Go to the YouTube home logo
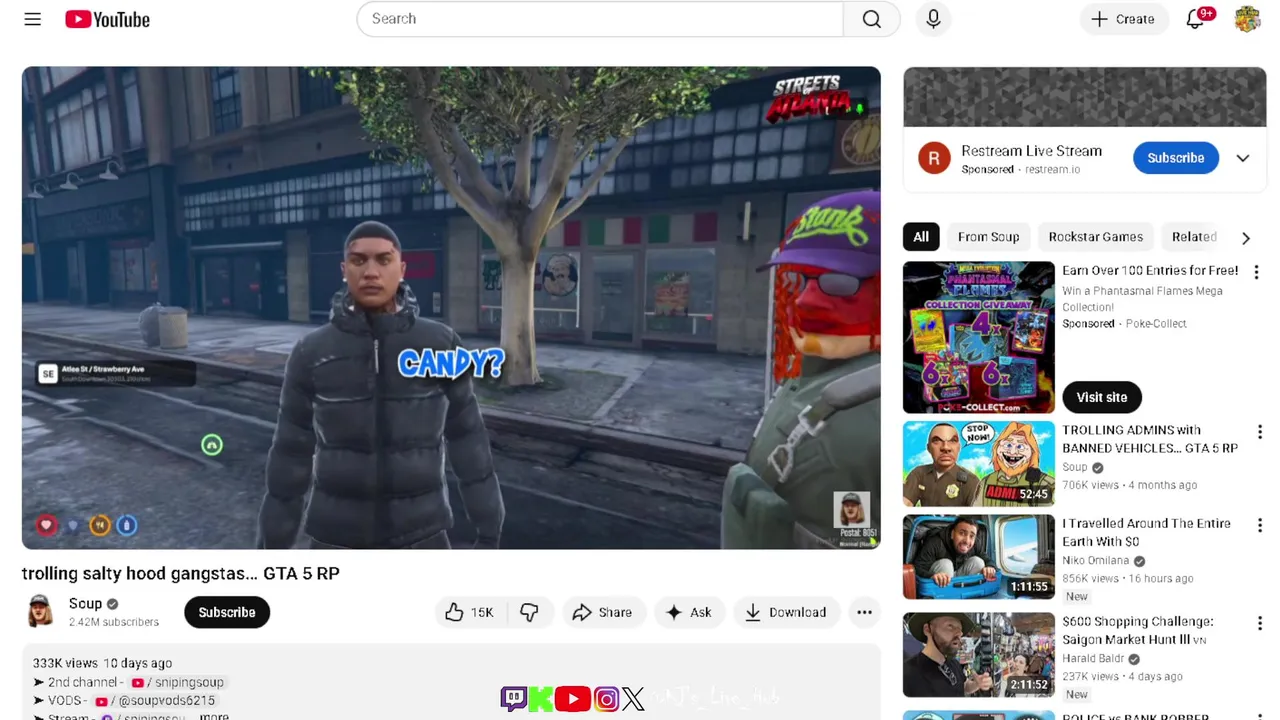Screen dimensions: 1280x720 (107, 19)
